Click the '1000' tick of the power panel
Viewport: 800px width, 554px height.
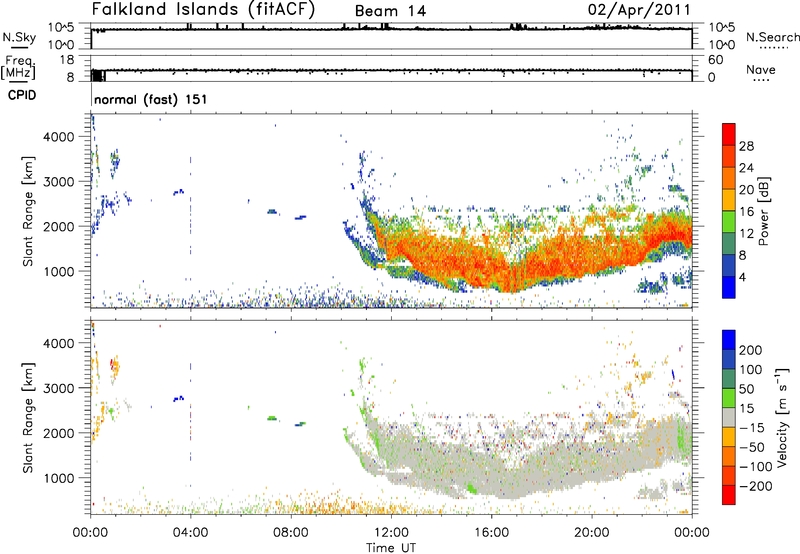58,271
